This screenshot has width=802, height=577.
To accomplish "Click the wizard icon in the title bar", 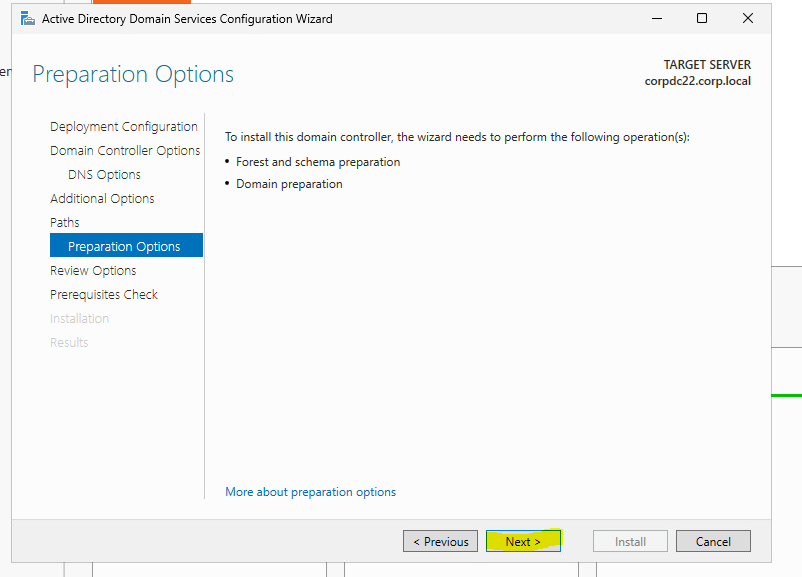I will pyautogui.click(x=28, y=18).
